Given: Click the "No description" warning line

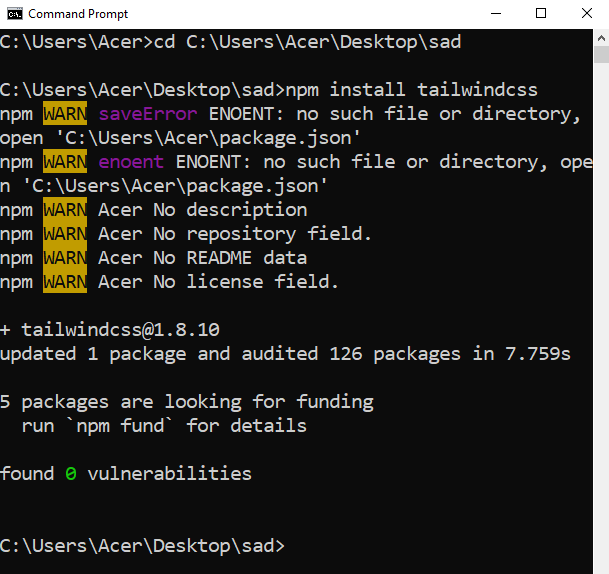Looking at the screenshot, I should tap(230, 210).
